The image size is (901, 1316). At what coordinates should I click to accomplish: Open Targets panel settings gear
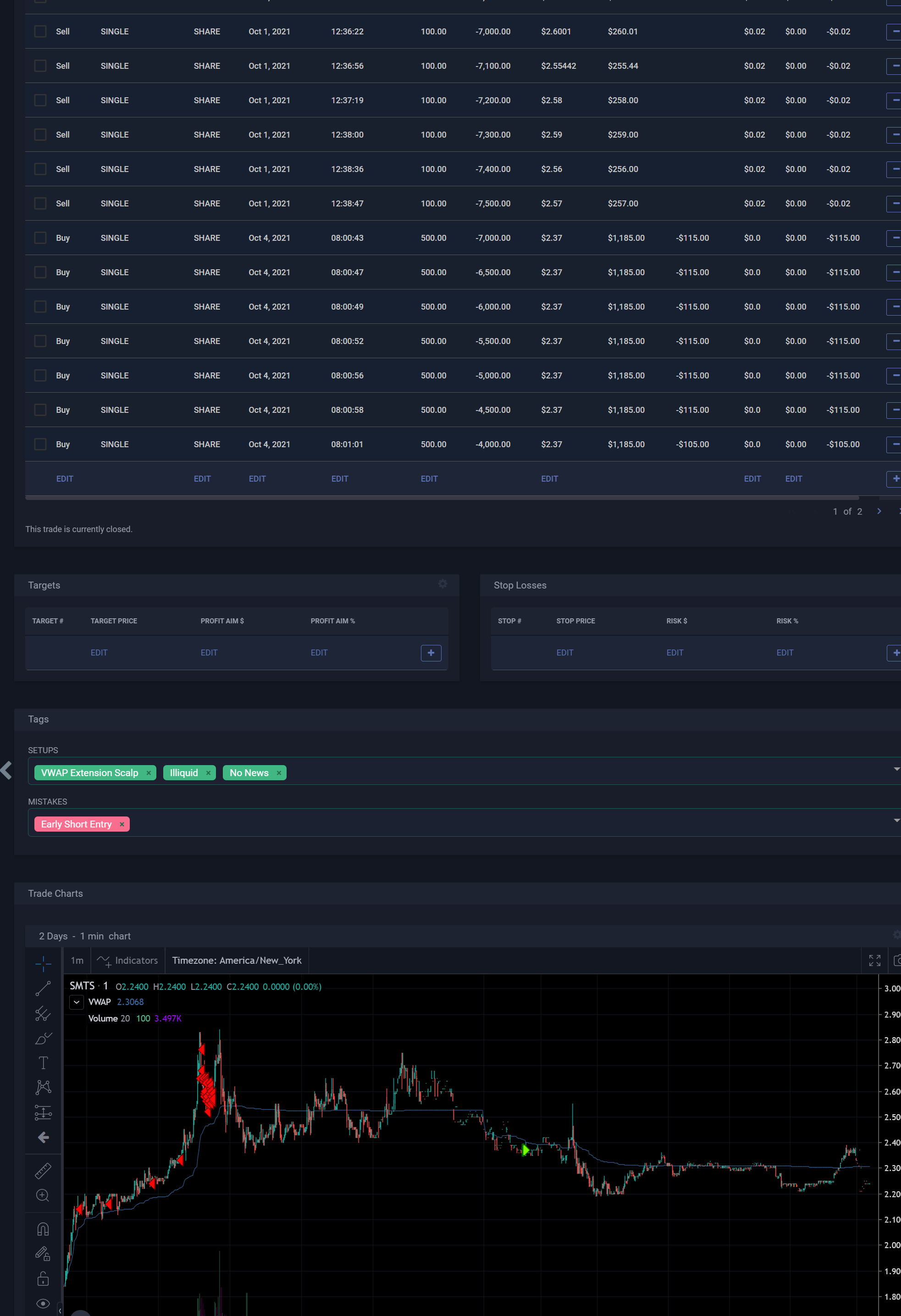point(442,584)
